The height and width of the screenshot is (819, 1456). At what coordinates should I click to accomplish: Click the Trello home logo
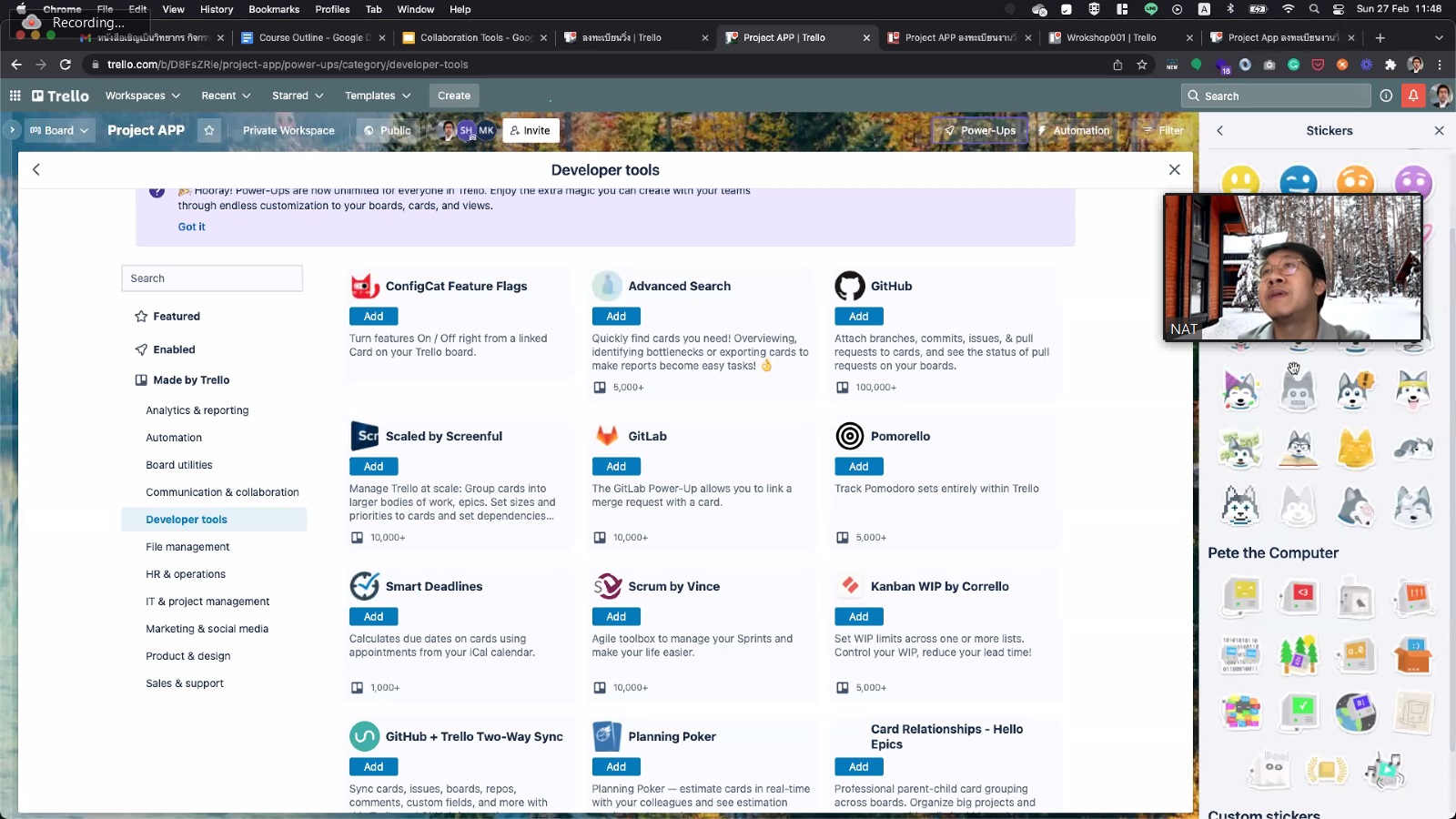[60, 96]
